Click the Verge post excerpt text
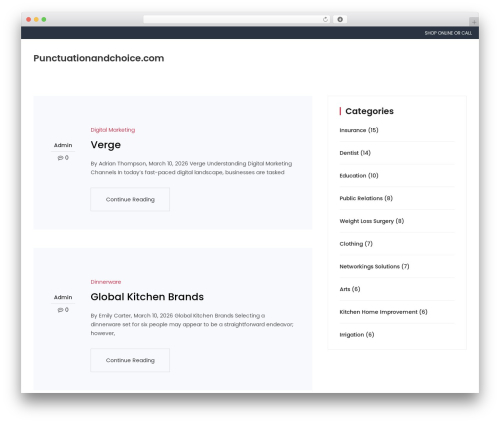500x423 pixels. (x=191, y=168)
